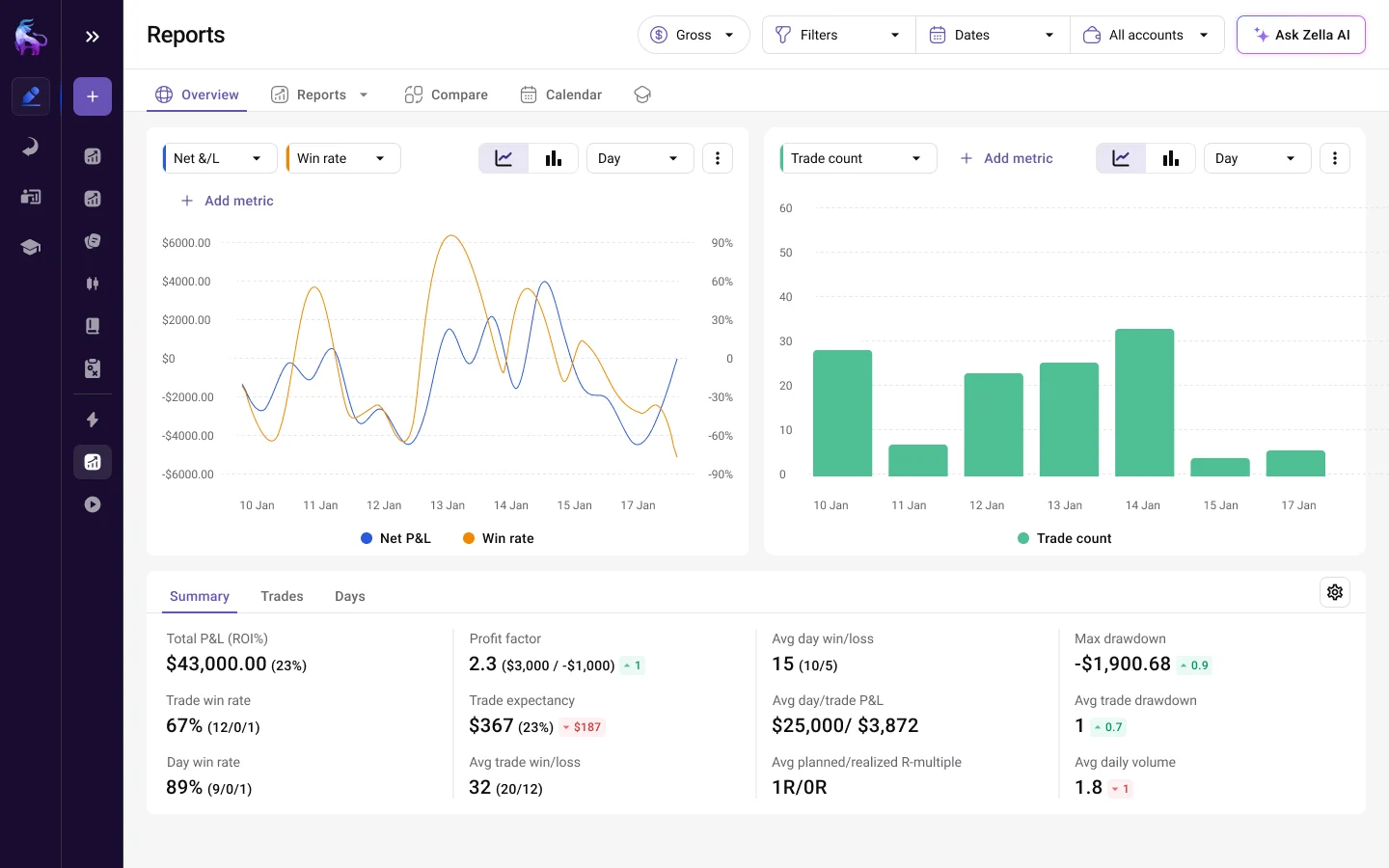1389x868 pixels.
Task: Click Add metric under the Net P&L dropdown
Action: click(x=228, y=201)
